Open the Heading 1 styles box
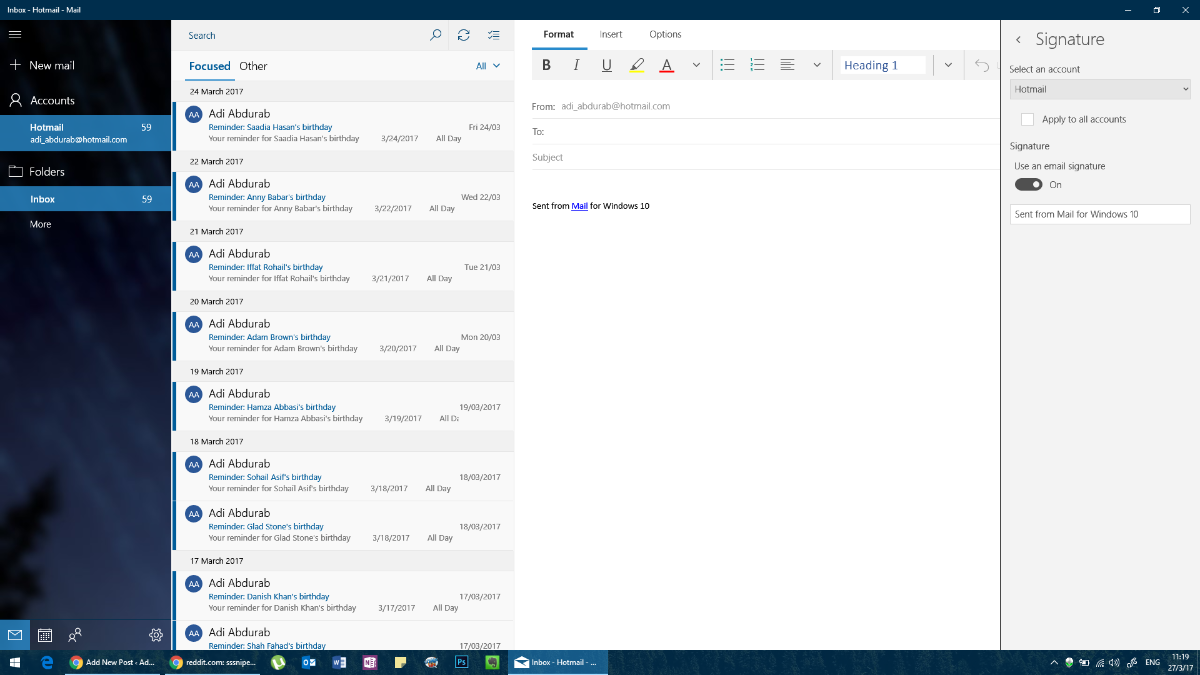 tap(881, 65)
